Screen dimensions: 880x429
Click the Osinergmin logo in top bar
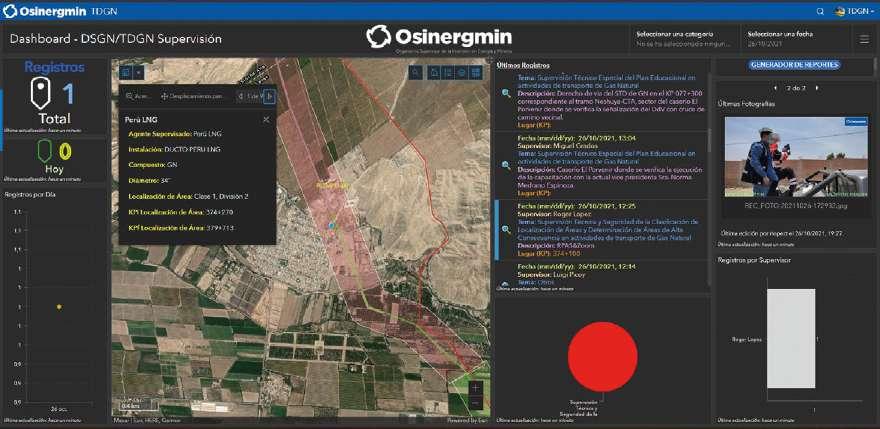pyautogui.click(x=45, y=11)
